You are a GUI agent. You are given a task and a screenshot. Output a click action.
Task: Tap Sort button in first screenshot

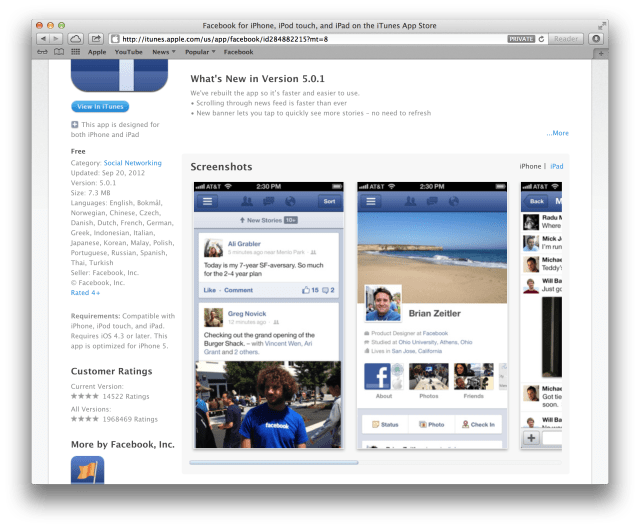tap(329, 201)
